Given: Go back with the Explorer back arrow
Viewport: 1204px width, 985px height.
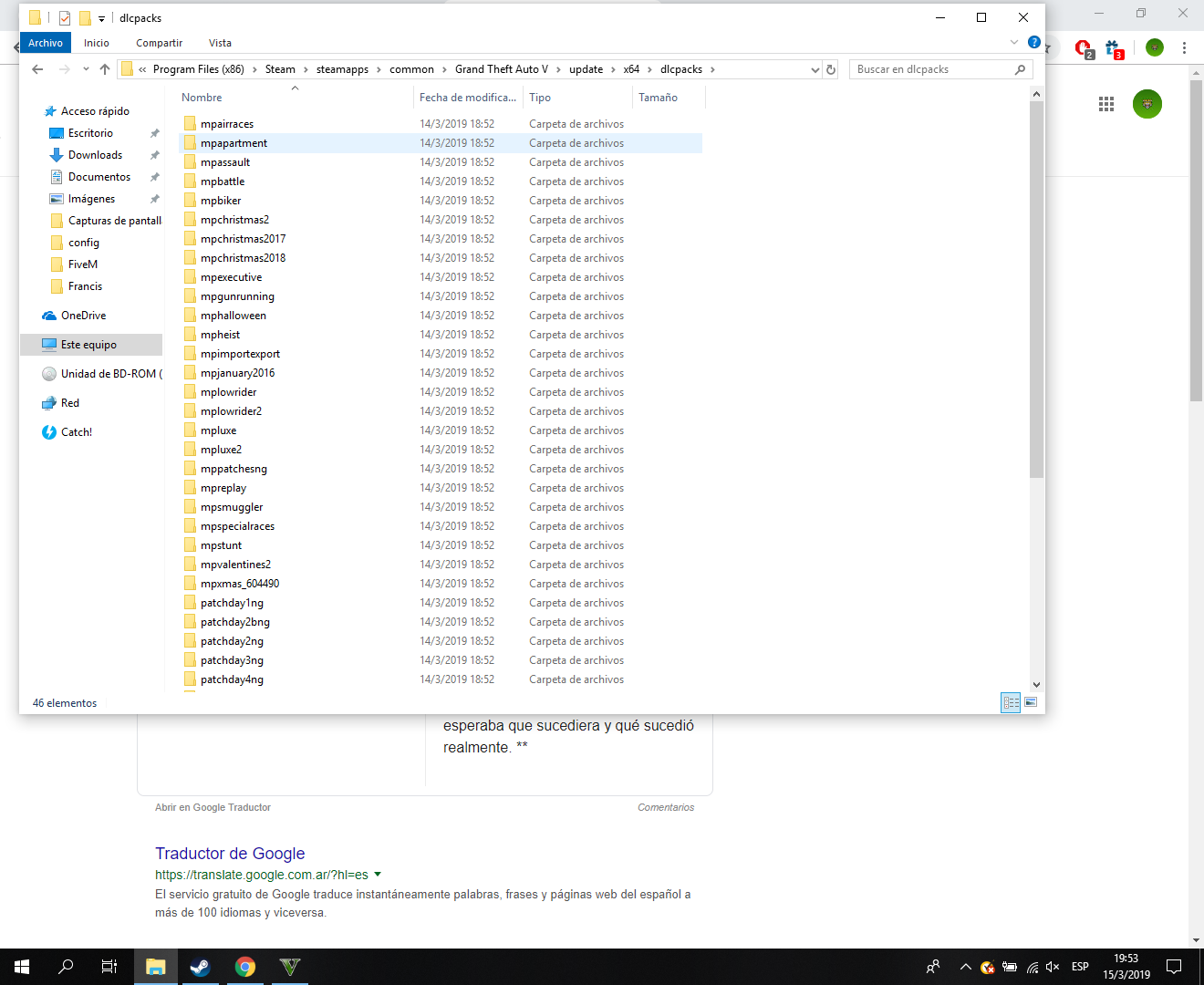Looking at the screenshot, I should point(37,69).
